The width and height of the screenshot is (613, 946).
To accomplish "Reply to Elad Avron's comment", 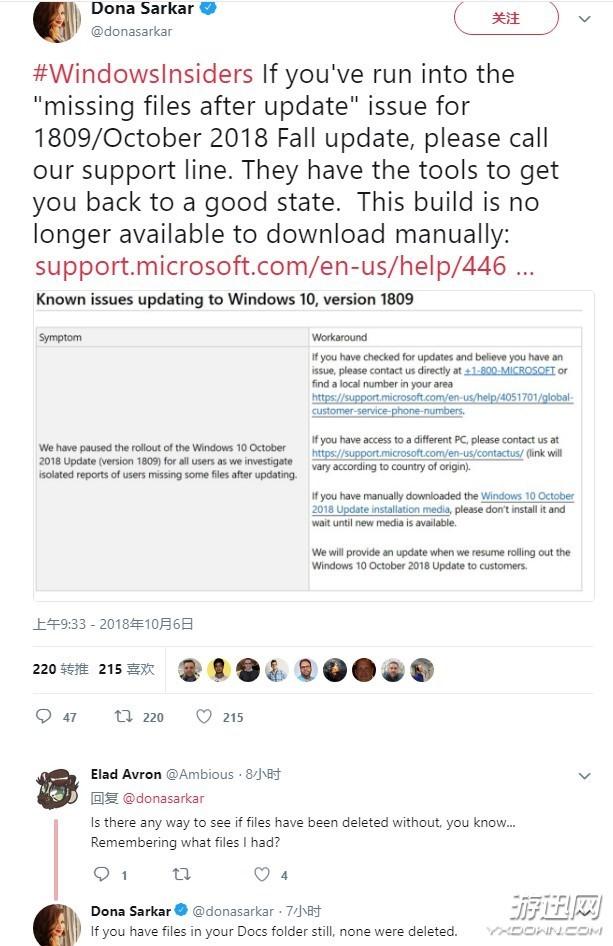I will coord(100,874).
